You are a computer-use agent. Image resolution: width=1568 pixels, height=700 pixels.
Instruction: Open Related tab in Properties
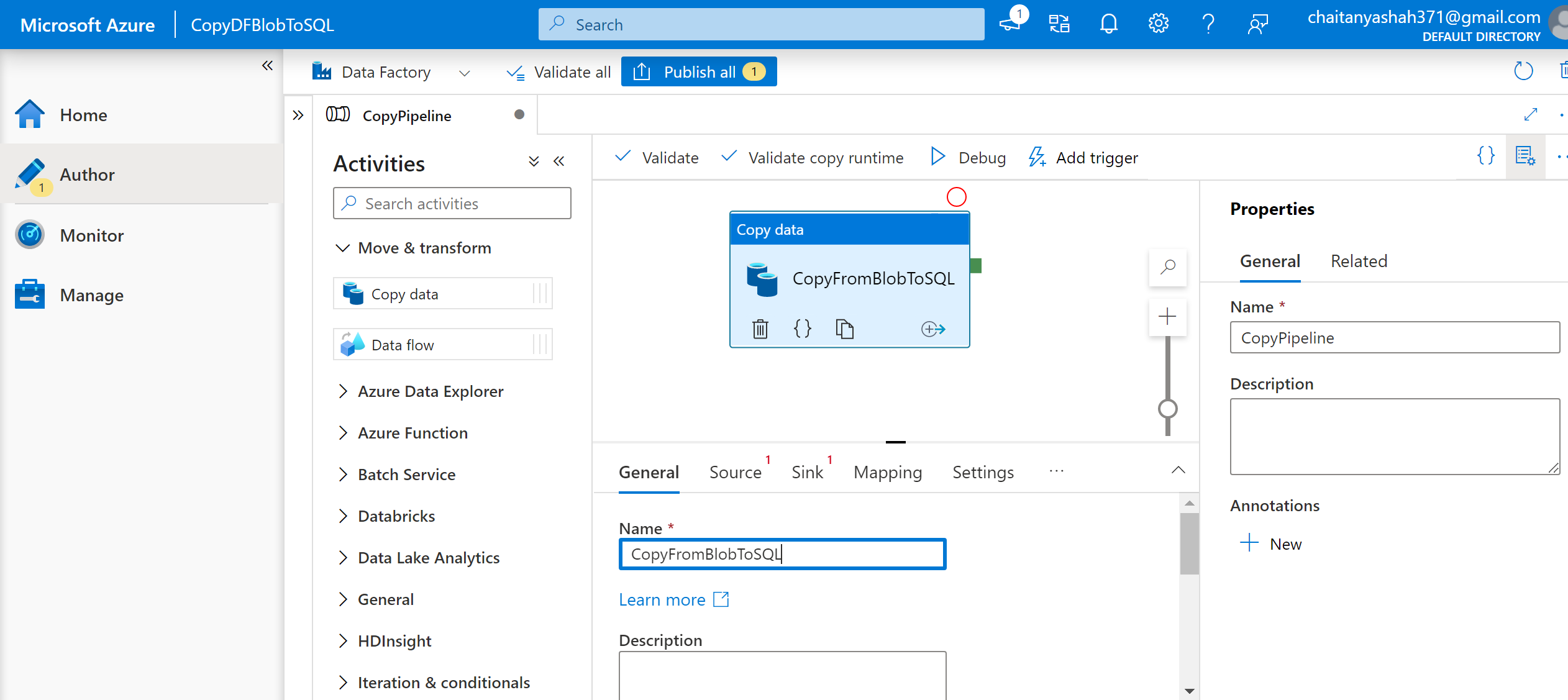point(1359,261)
